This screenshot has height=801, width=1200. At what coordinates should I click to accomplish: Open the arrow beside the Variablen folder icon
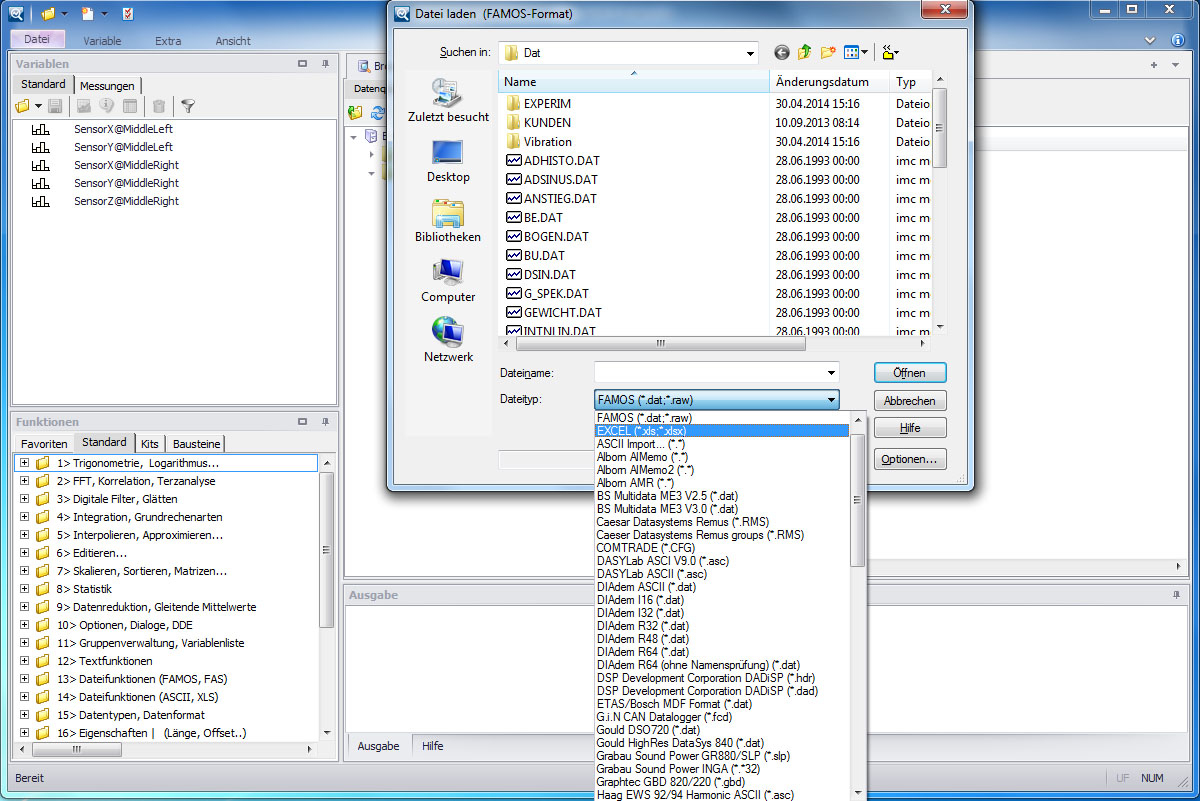pyautogui.click(x=38, y=106)
